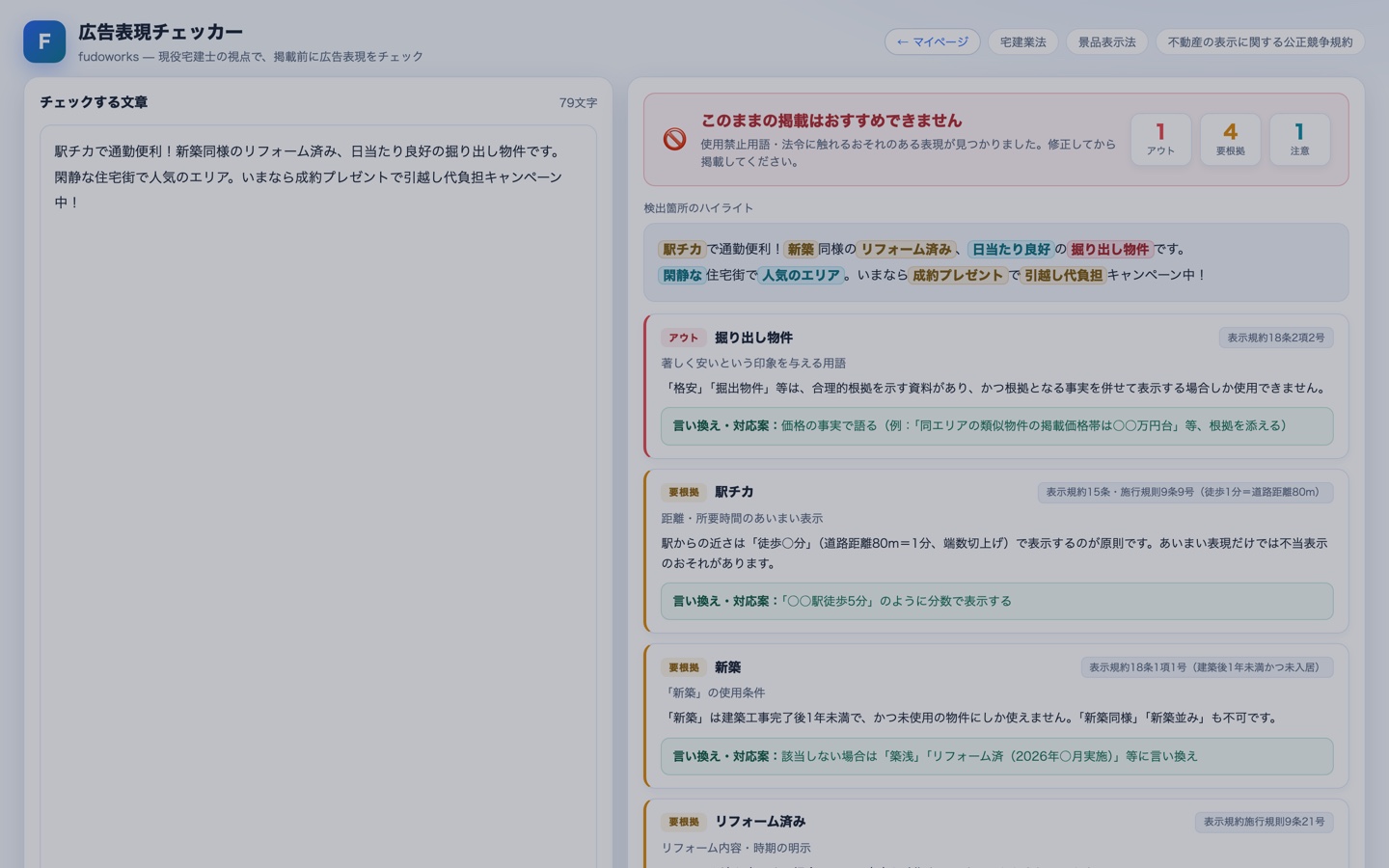The height and width of the screenshot is (868, 1389).
Task: Click the 要根拠 badge on 新築 card
Action: tap(683, 667)
